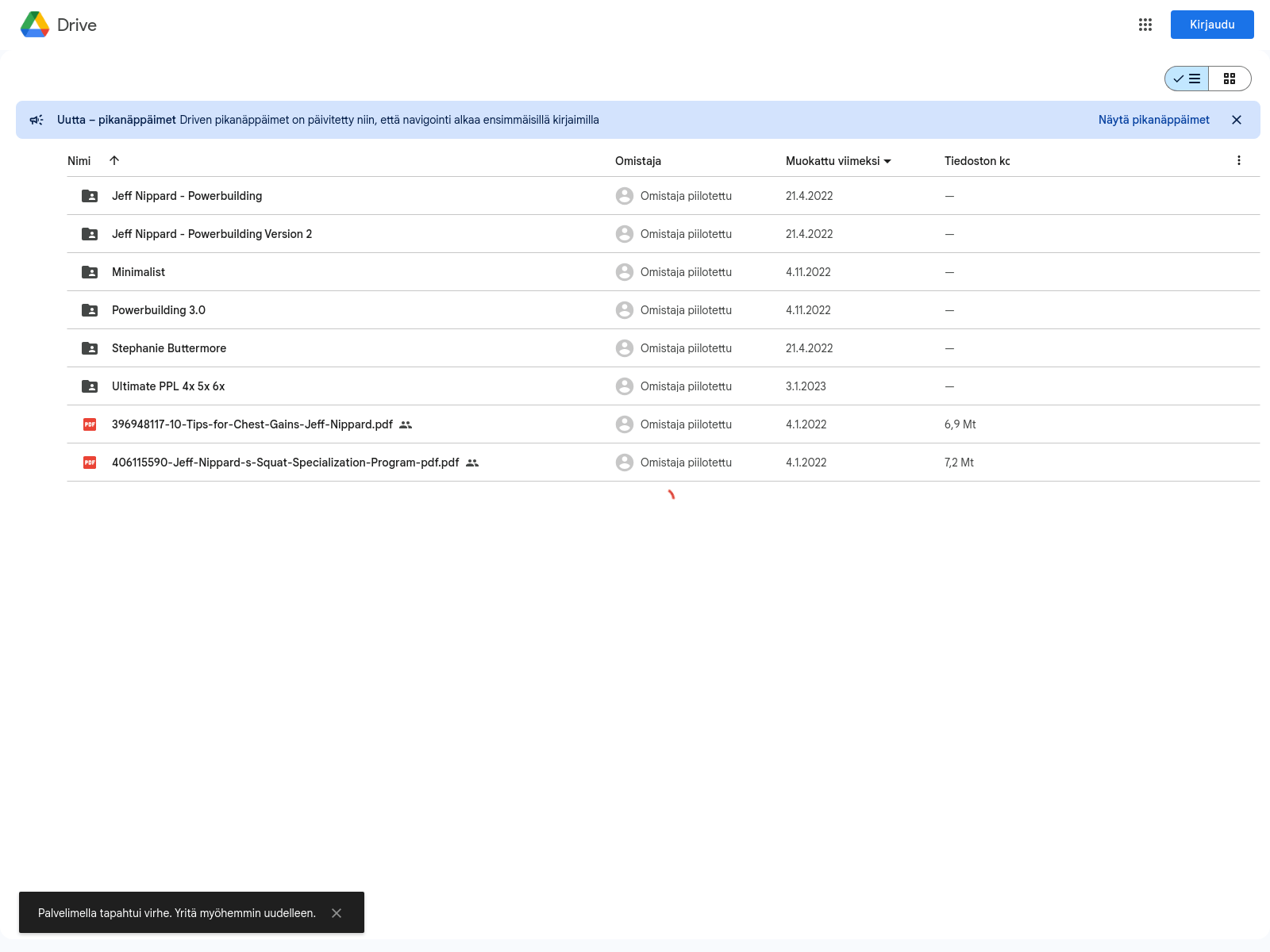The height and width of the screenshot is (952, 1270).
Task: Click owner avatar in Ultimate PPL row
Action: 625,386
